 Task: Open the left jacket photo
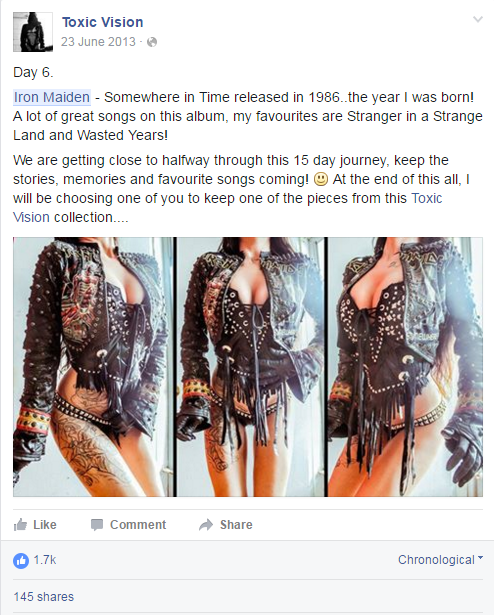pyautogui.click(x=93, y=367)
